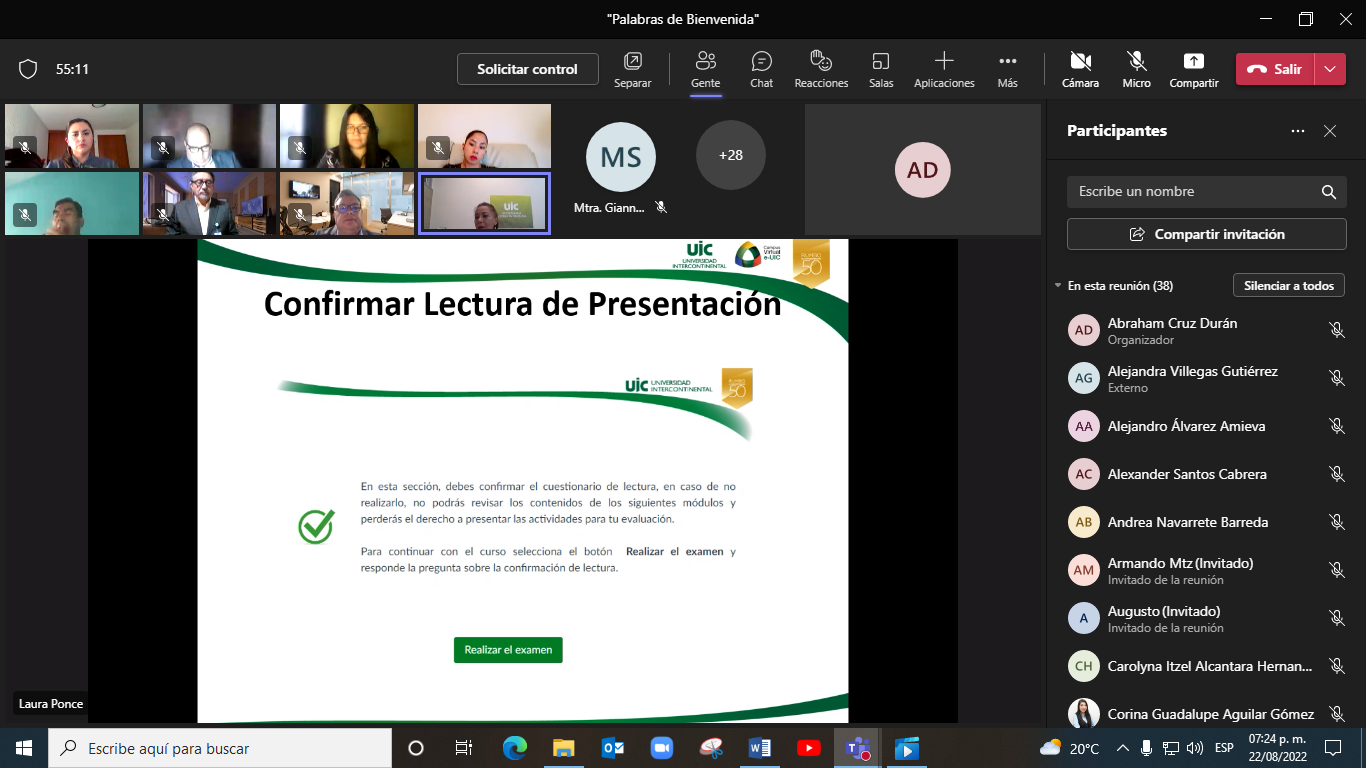Open the Windows Start menu
The height and width of the screenshot is (768, 1366).
click(23, 748)
